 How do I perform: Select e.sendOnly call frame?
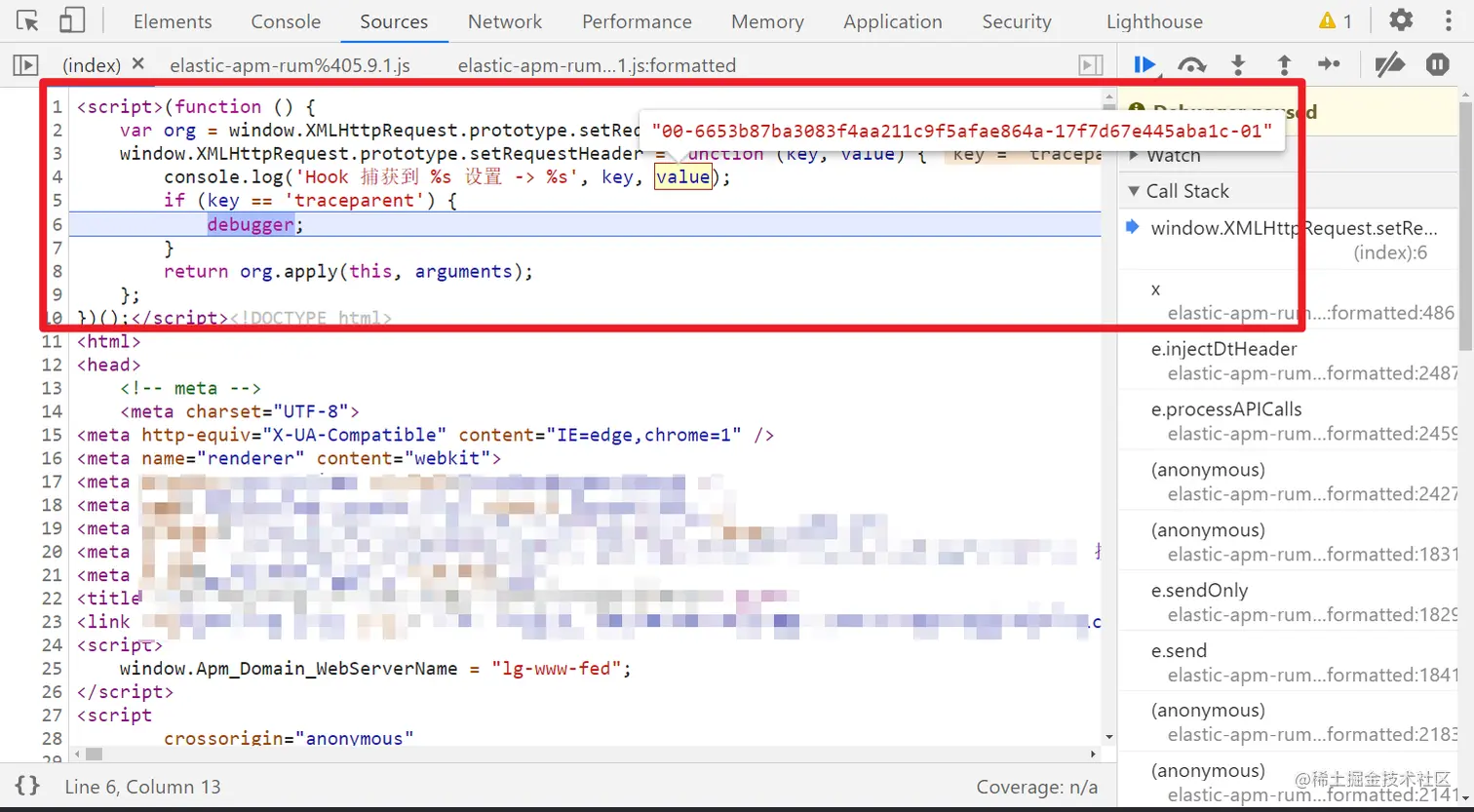[1289, 601]
